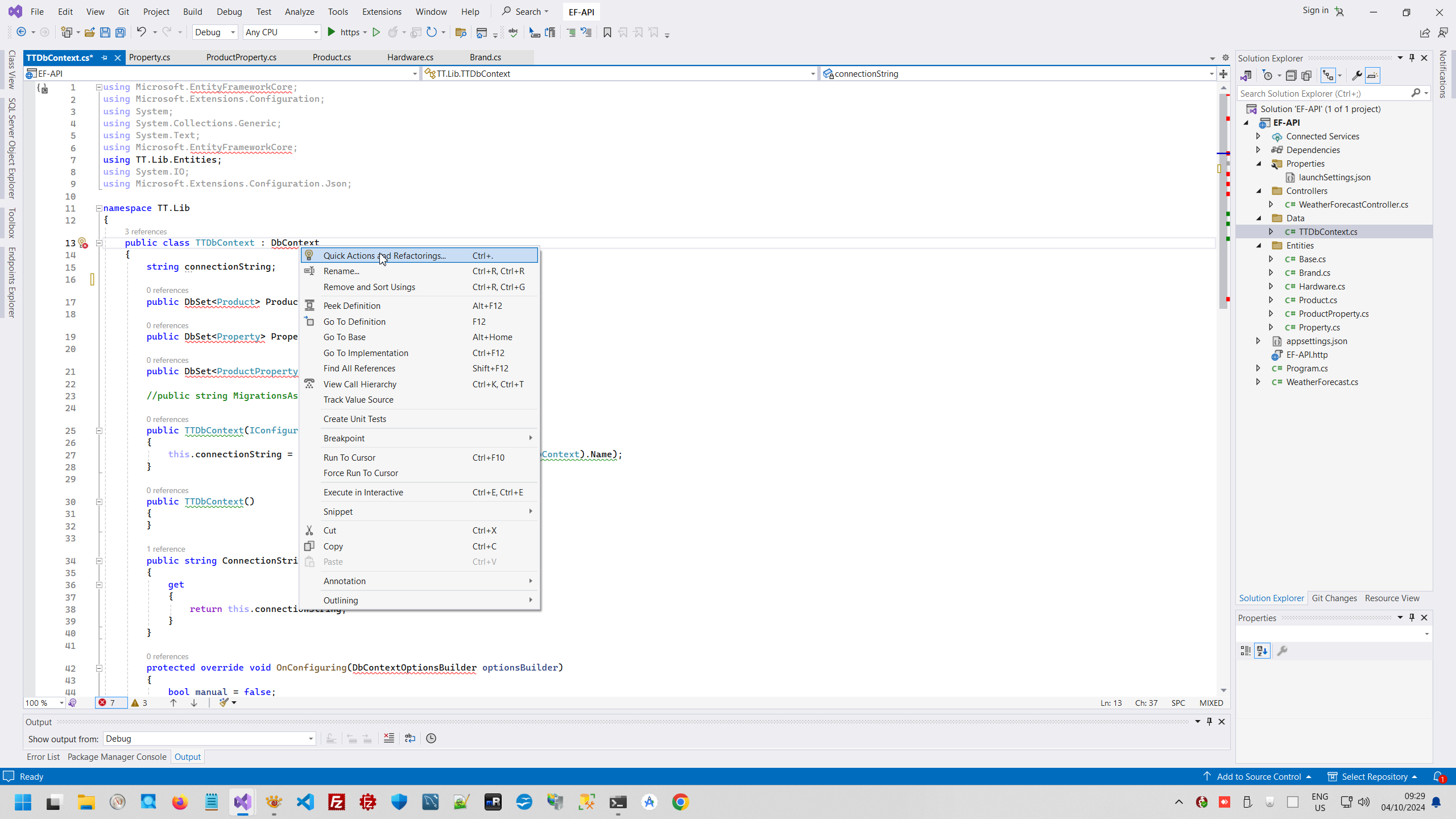Open Properties wrench icon in Solution Explorer
1456x819 pixels.
pos(1356,76)
